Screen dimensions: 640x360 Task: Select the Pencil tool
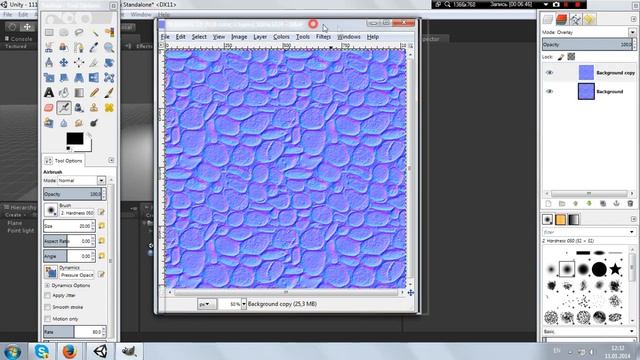pyautogui.click(x=94, y=93)
